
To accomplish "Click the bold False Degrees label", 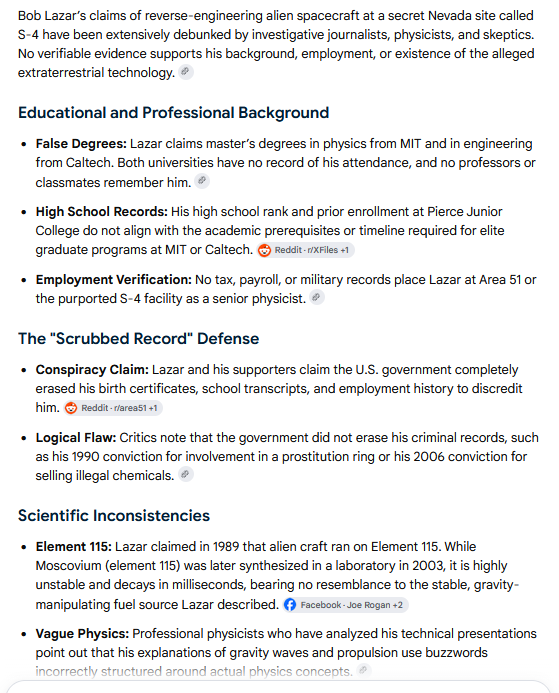I will (81, 144).
